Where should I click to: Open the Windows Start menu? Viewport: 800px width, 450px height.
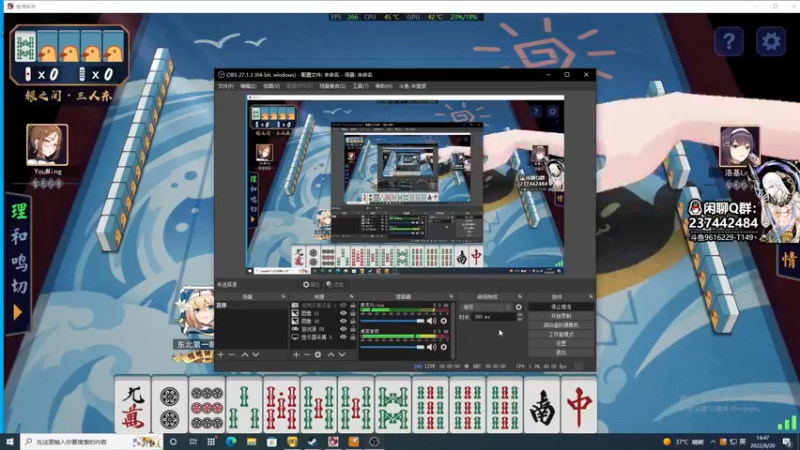(x=10, y=442)
